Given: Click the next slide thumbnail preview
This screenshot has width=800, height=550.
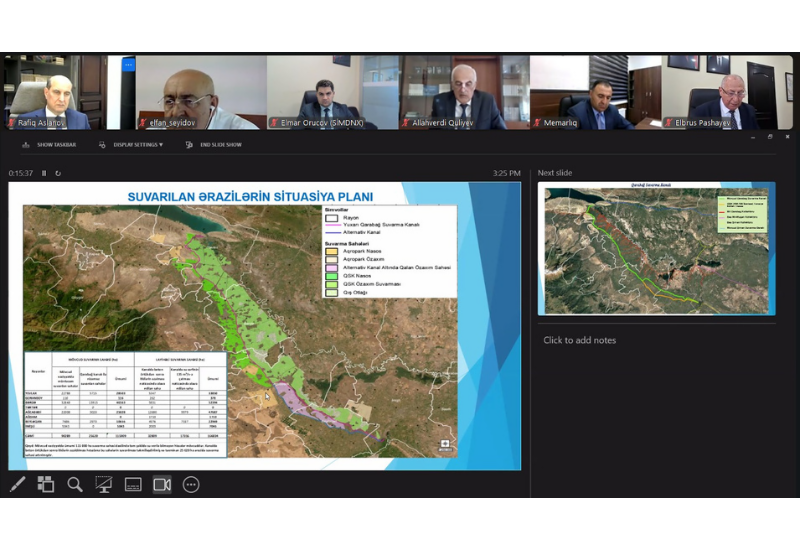Looking at the screenshot, I should pos(656,248).
